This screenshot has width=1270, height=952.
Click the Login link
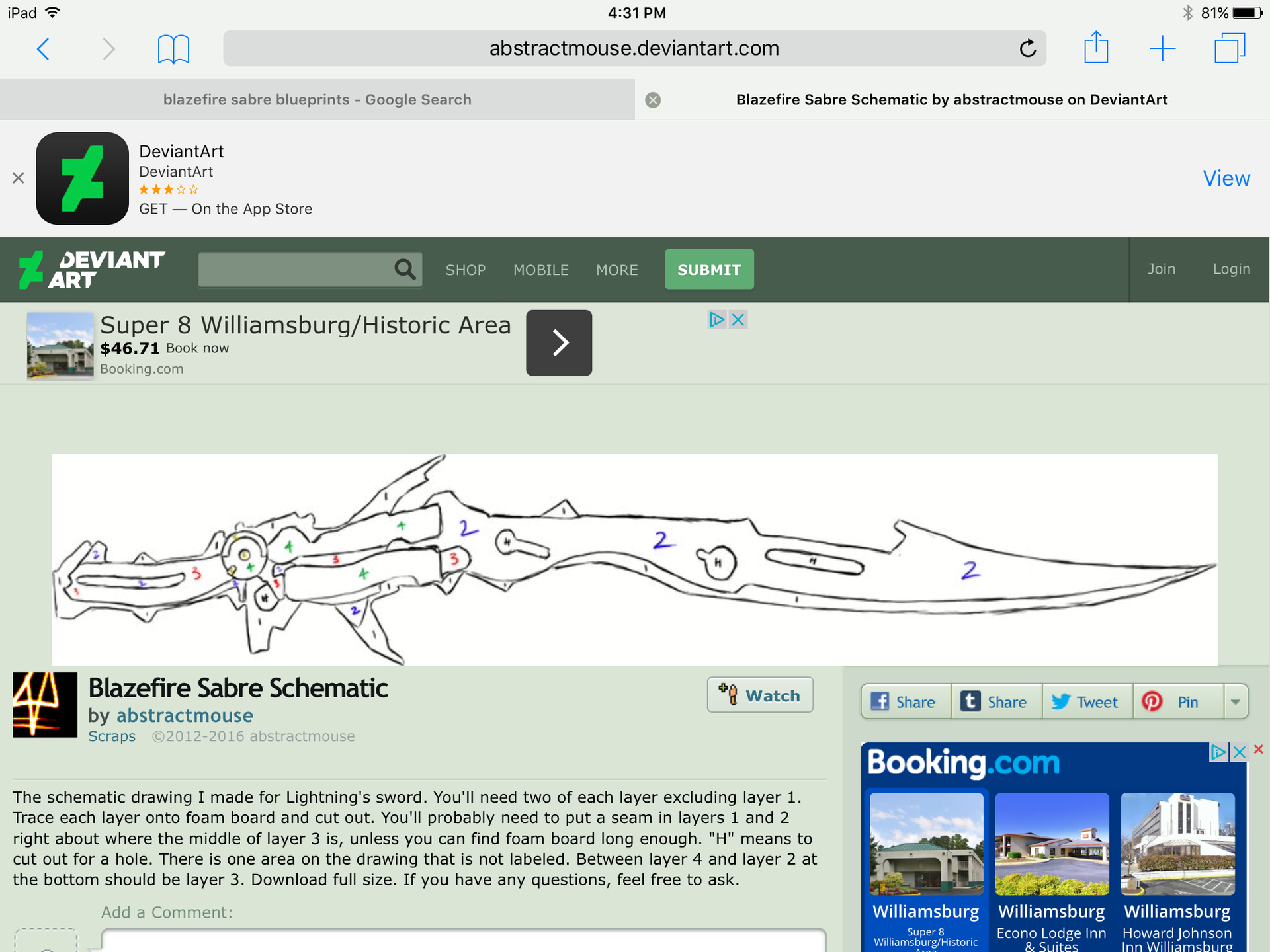click(1232, 269)
